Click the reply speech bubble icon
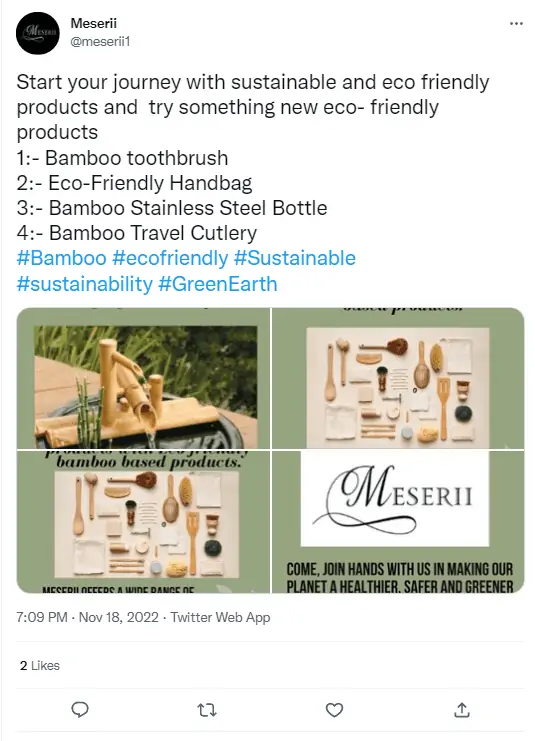The image size is (535, 741). [80, 710]
